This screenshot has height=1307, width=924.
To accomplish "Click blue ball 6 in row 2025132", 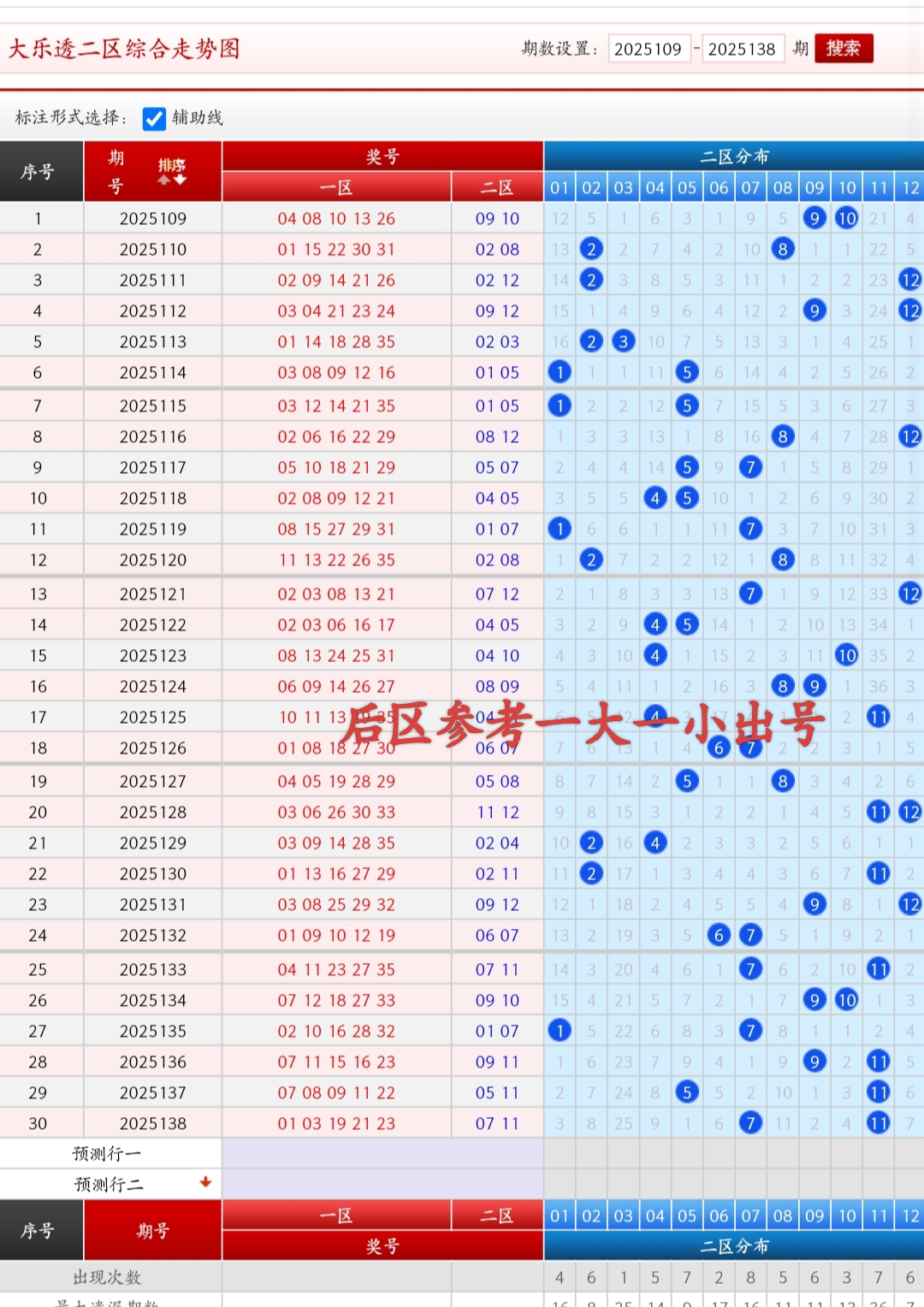I will click(719, 935).
